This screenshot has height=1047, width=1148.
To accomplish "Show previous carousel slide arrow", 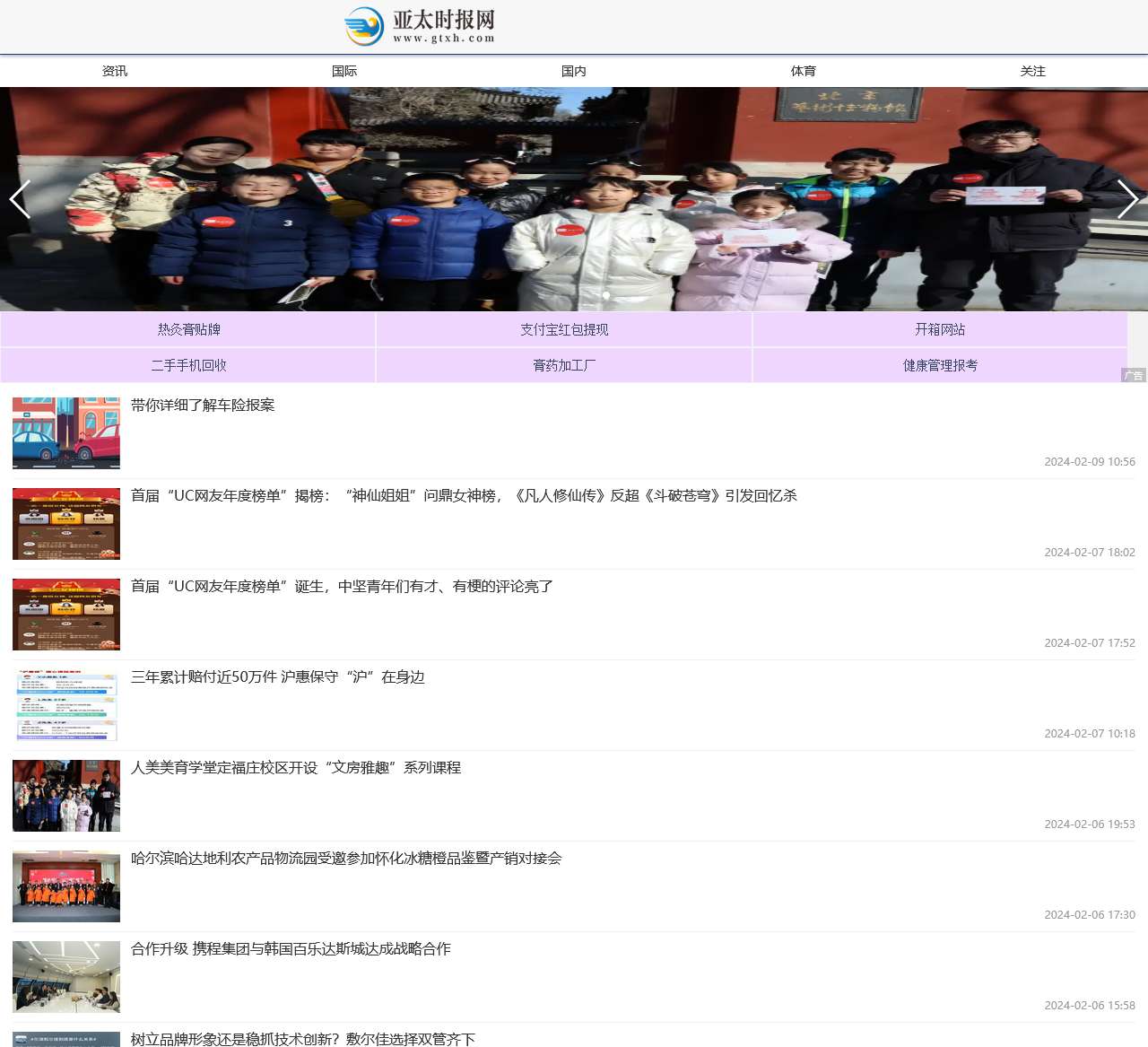I will pos(20,199).
